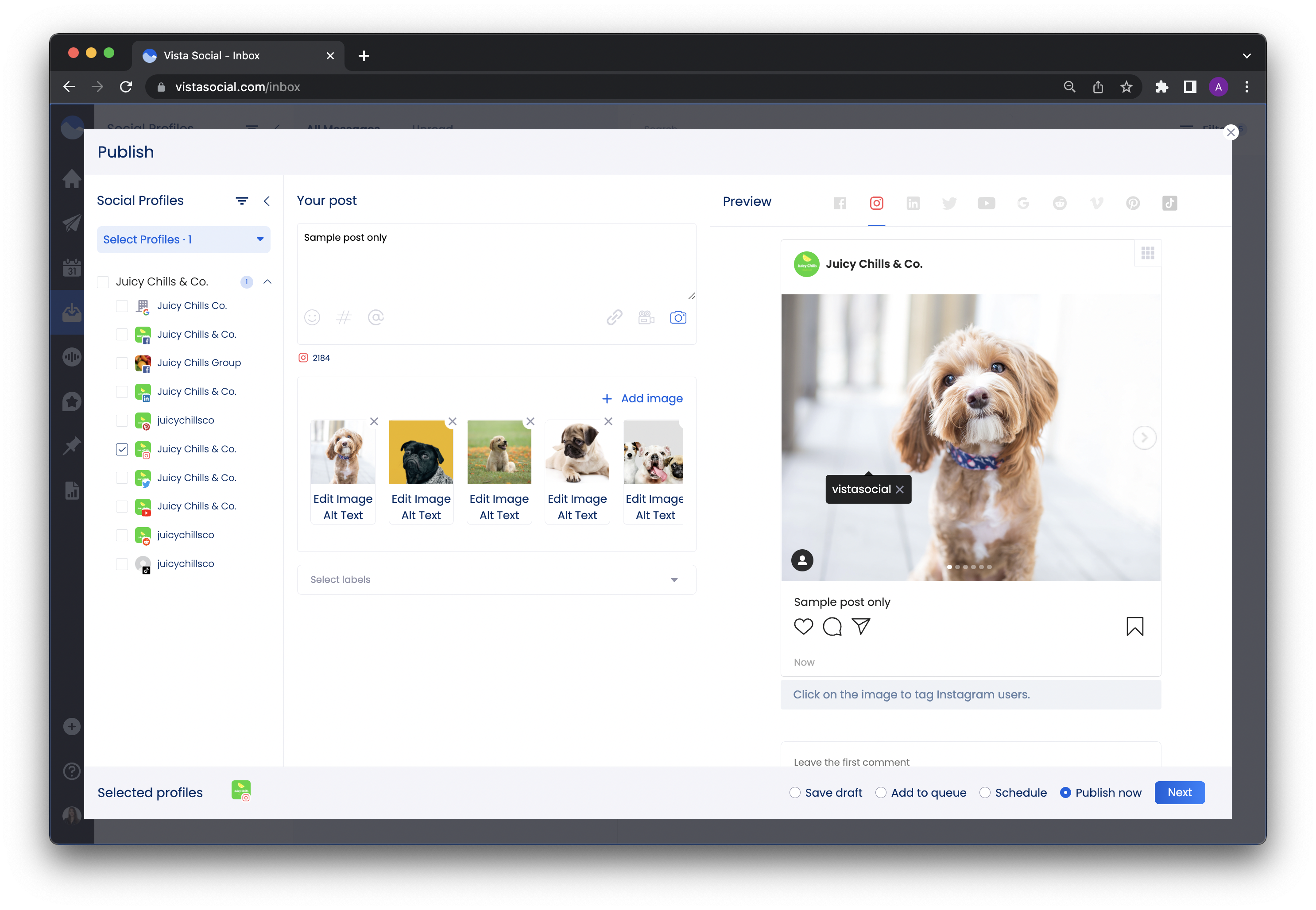
Task: Switch preview to the Twitter tab
Action: pyautogui.click(x=949, y=203)
